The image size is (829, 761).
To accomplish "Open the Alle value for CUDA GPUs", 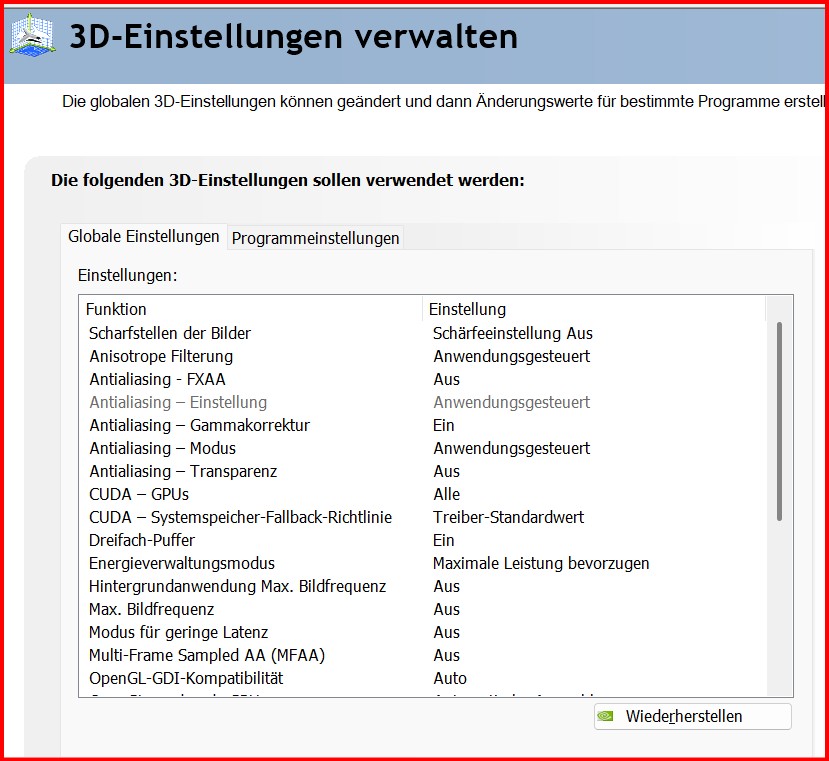I will pyautogui.click(x=447, y=494).
